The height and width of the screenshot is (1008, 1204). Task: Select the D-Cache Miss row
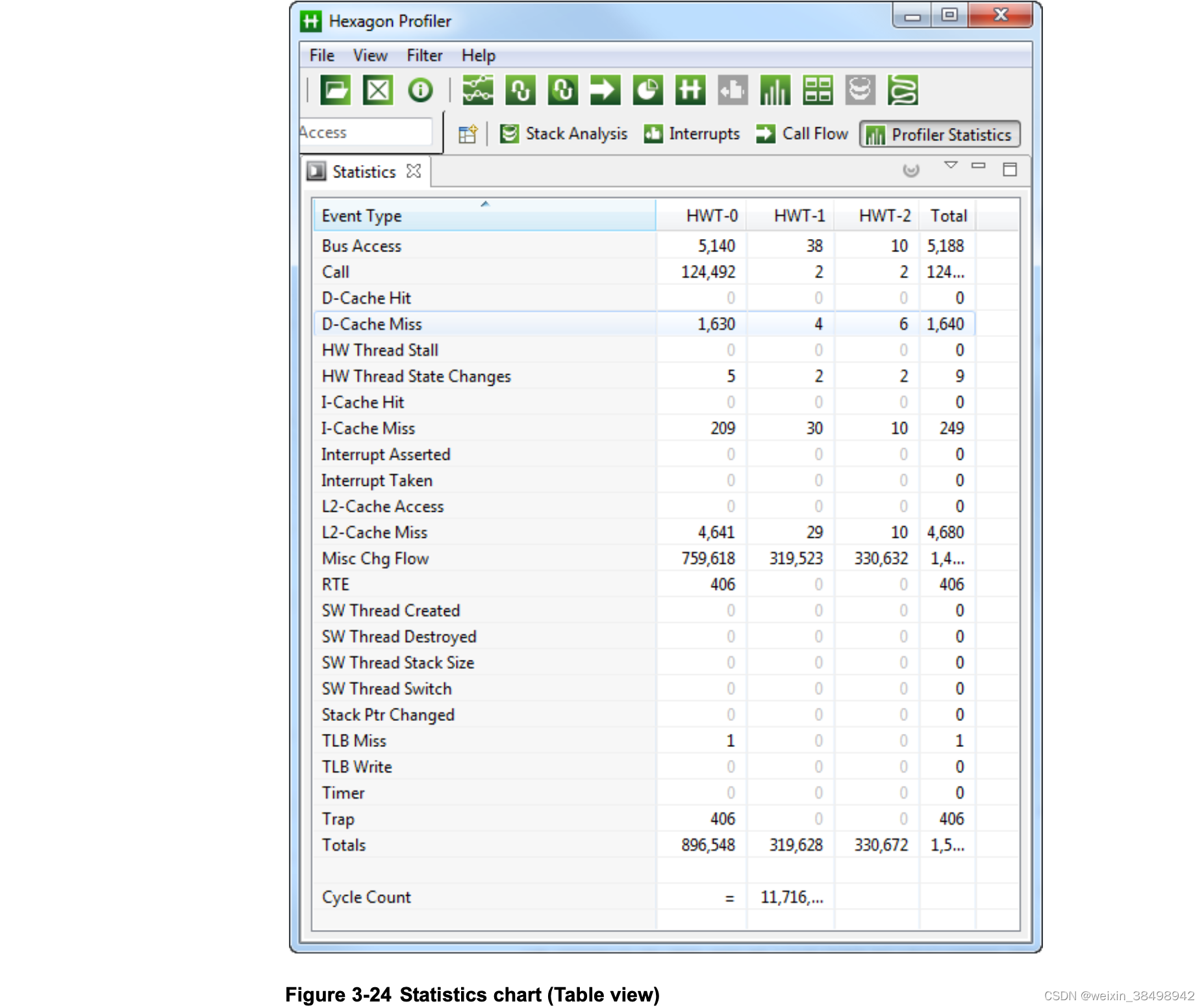point(644,324)
